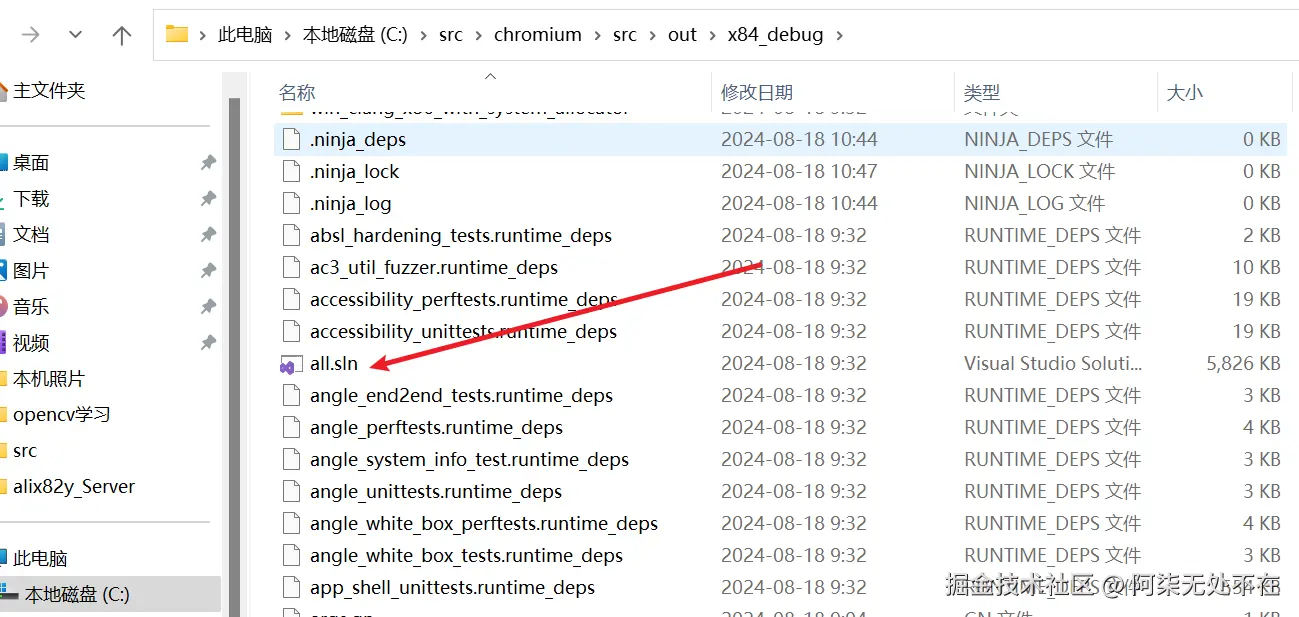This screenshot has width=1299, height=617.
Task: Click angle_unittests.runtime_deps file icon
Action: tap(291, 492)
